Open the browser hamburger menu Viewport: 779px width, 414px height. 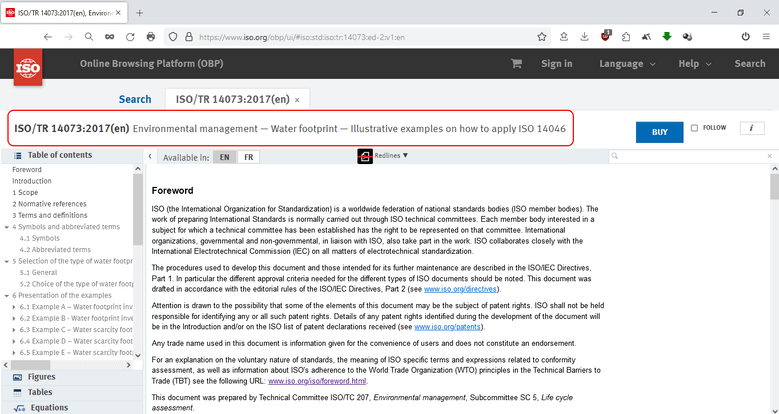766,37
